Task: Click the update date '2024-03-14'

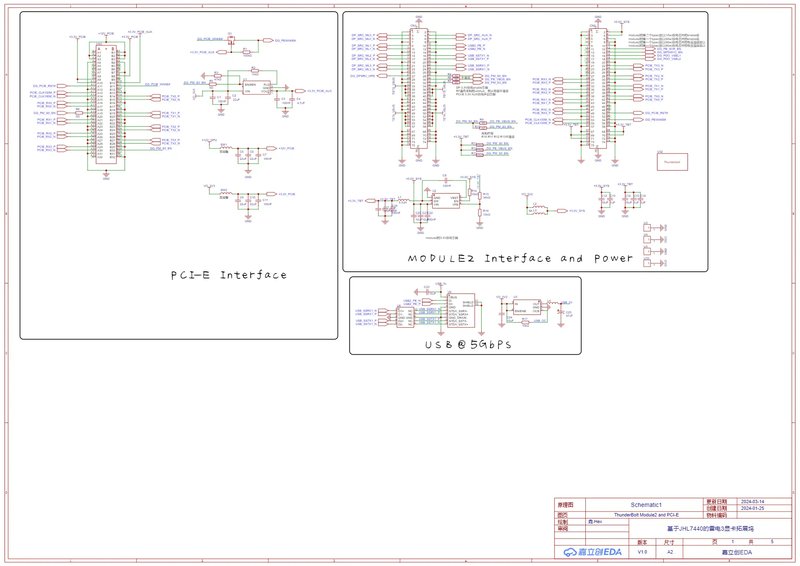Action: 752,502
